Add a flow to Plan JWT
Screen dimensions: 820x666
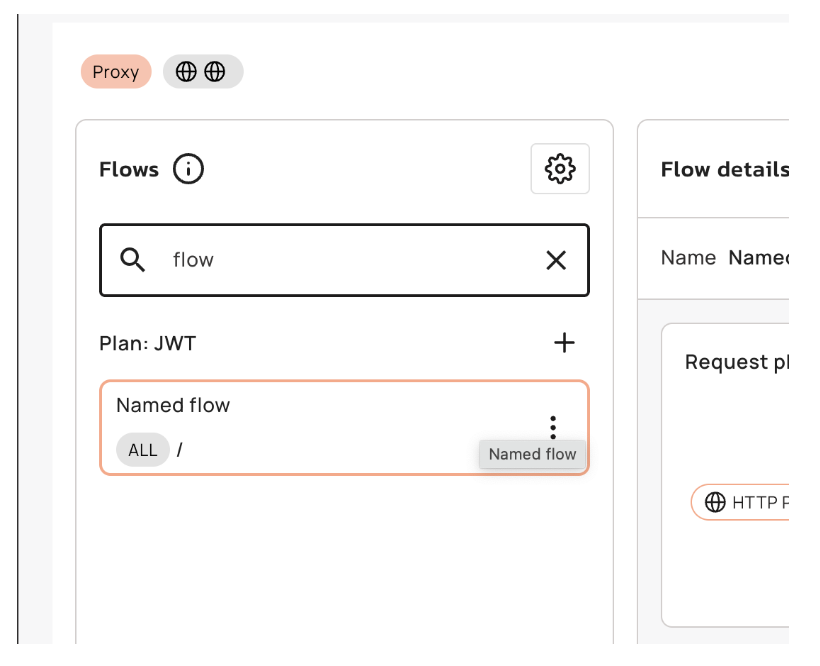[564, 343]
